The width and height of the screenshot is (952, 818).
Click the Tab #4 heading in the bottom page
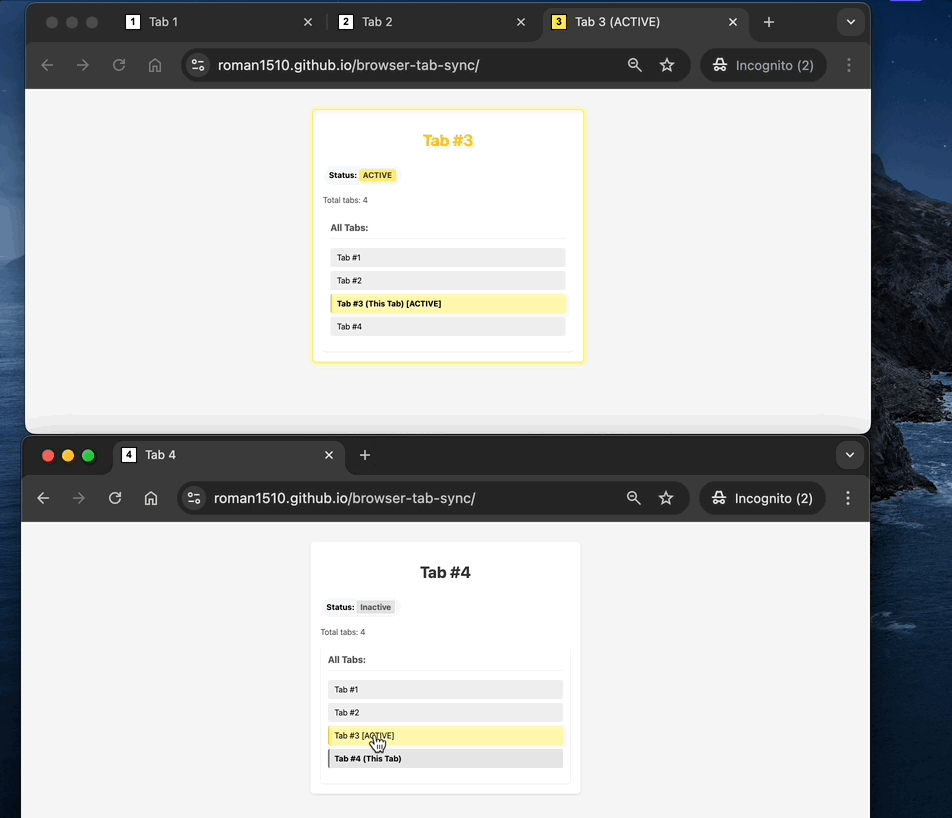click(445, 572)
